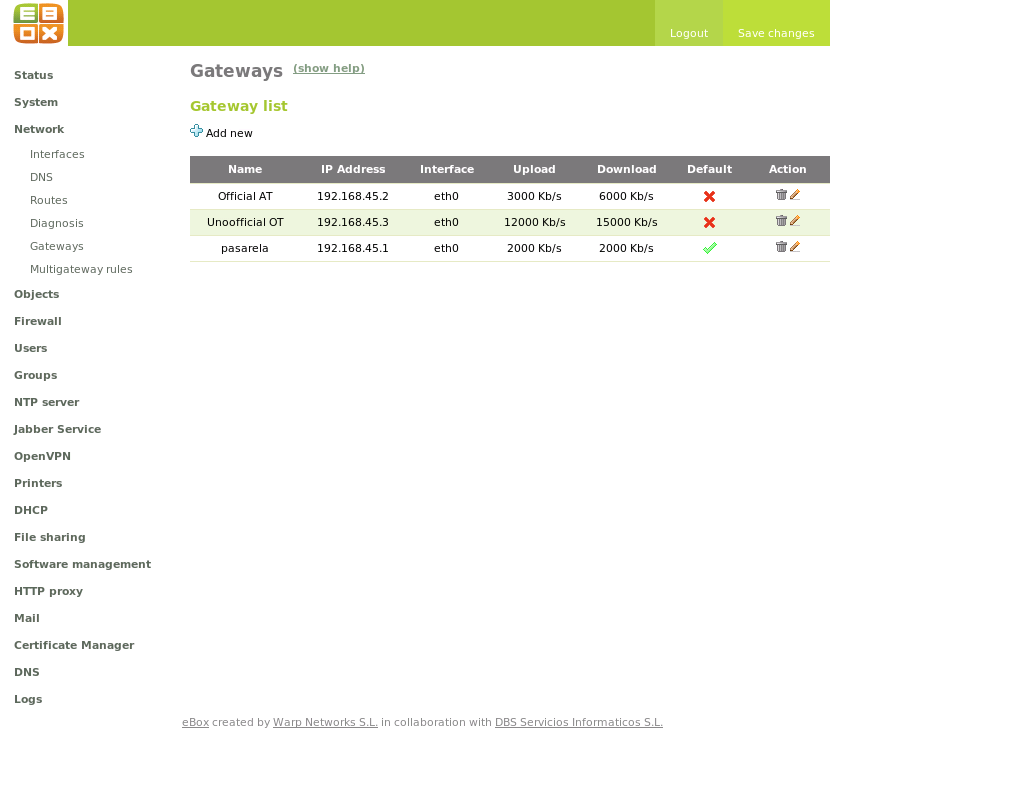Click red X default for Official AT

click(709, 197)
